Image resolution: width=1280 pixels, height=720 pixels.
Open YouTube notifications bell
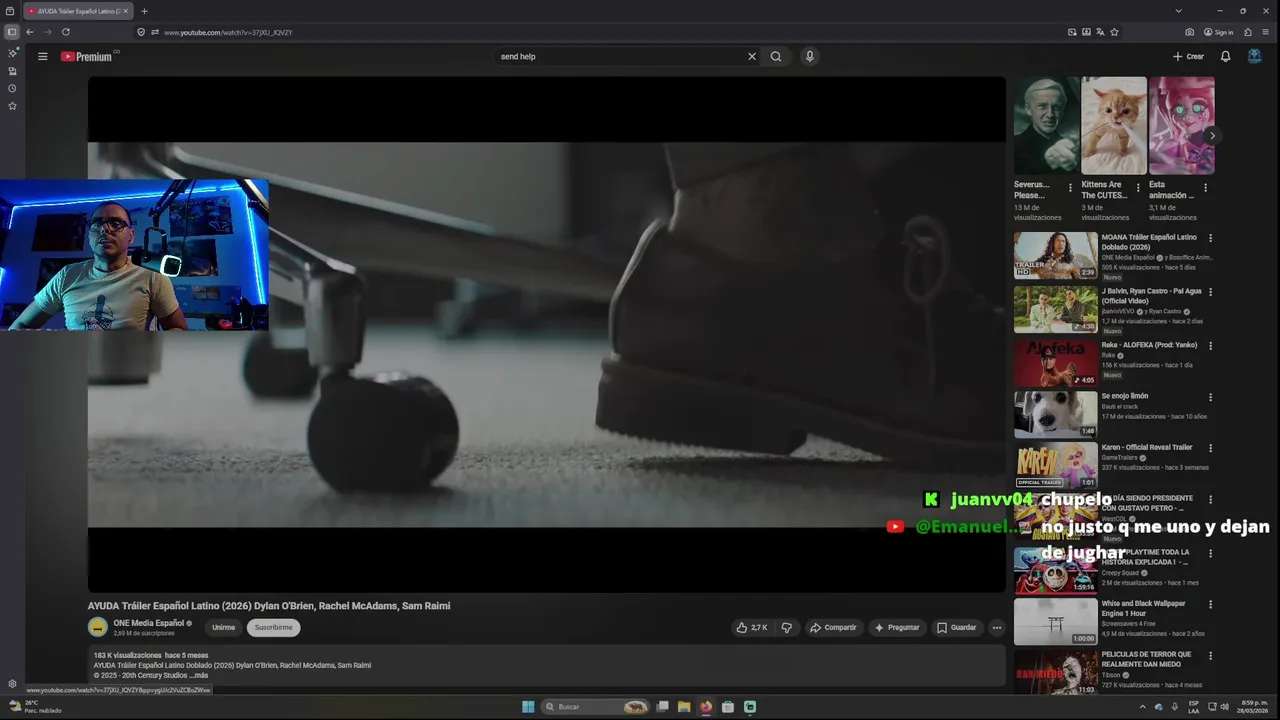coord(1225,56)
